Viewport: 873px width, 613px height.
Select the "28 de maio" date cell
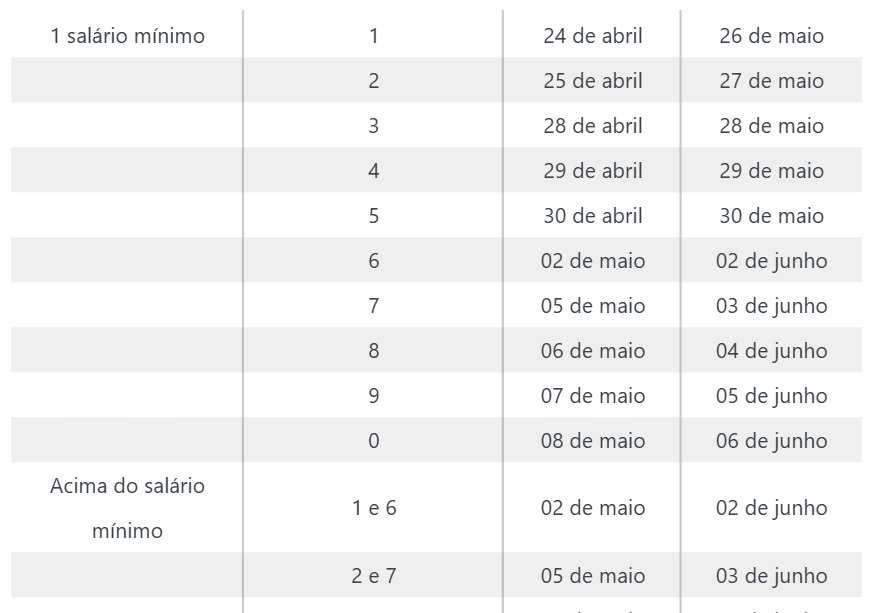coord(771,126)
